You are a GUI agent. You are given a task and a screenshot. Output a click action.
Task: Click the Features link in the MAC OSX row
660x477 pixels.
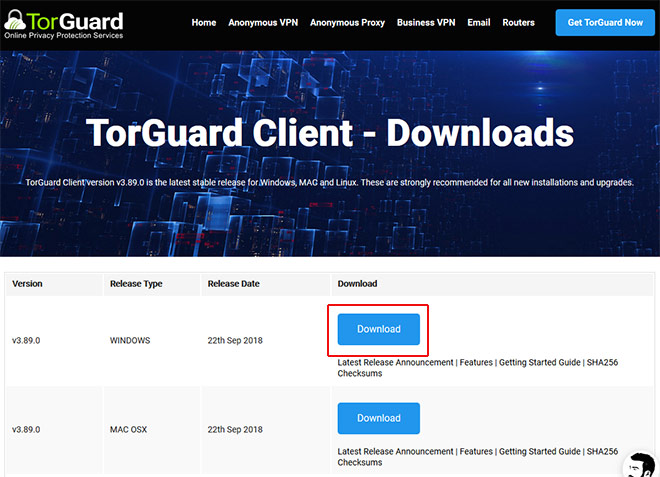click(x=476, y=451)
